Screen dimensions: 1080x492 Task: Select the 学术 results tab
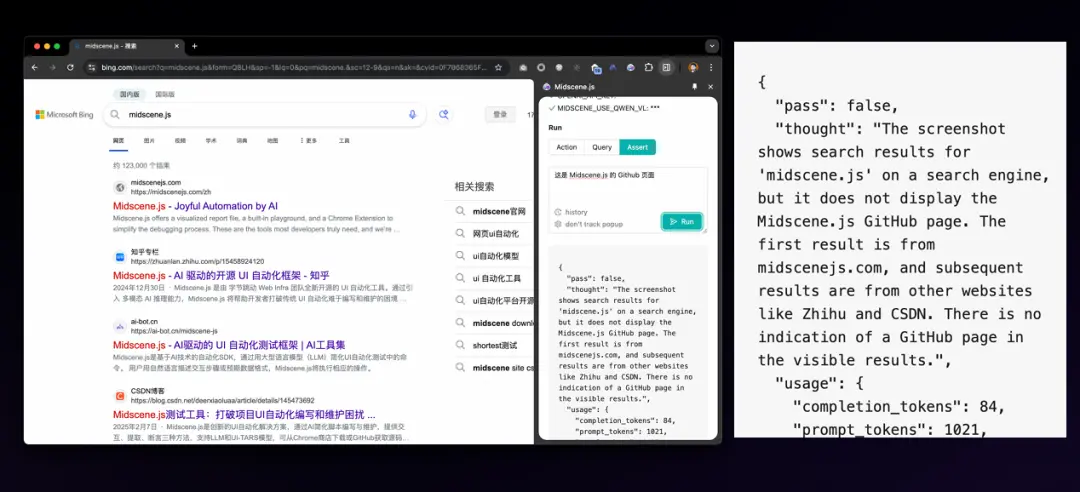coord(211,141)
